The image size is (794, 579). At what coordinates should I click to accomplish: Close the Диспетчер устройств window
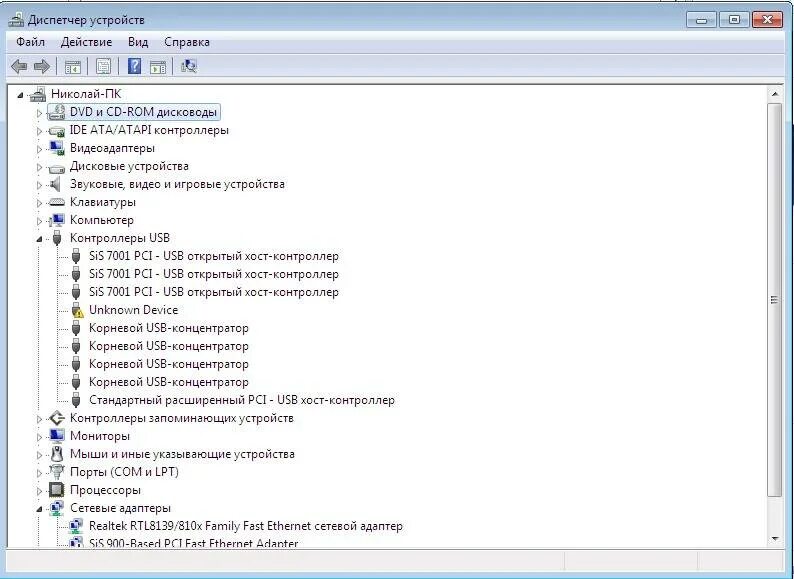point(767,20)
